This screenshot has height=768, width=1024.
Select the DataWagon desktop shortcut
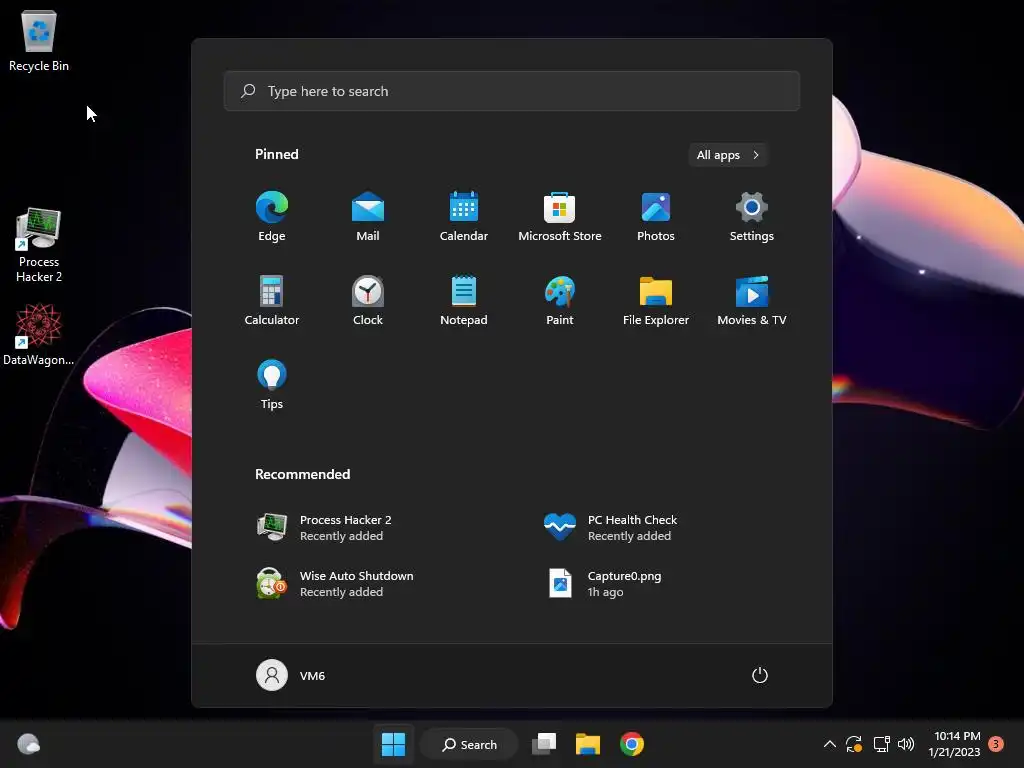click(x=39, y=335)
